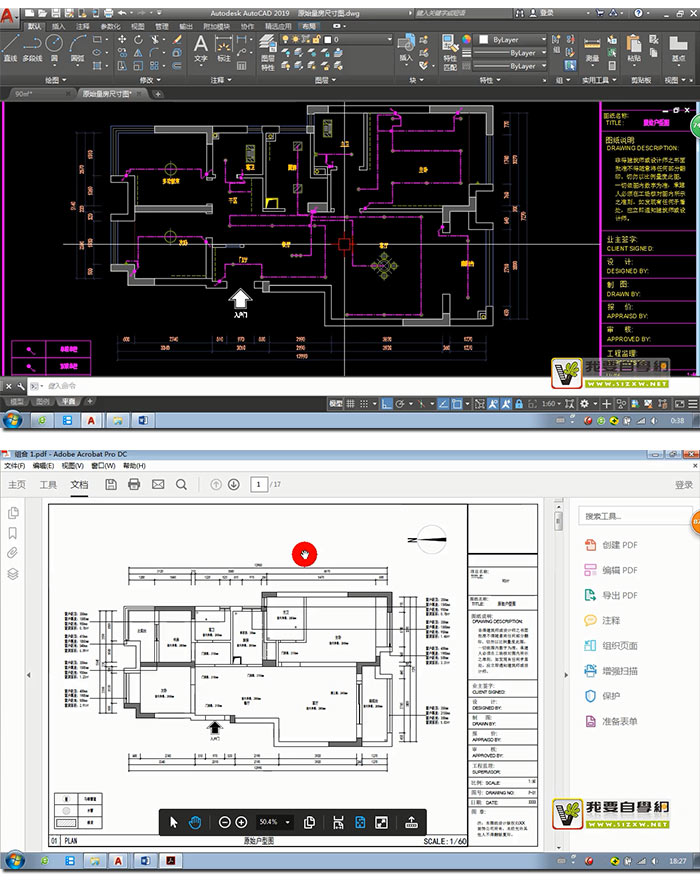Select the Polyline (多段线) tool
Screen dimensions: 700x880
pyautogui.click(x=32, y=47)
